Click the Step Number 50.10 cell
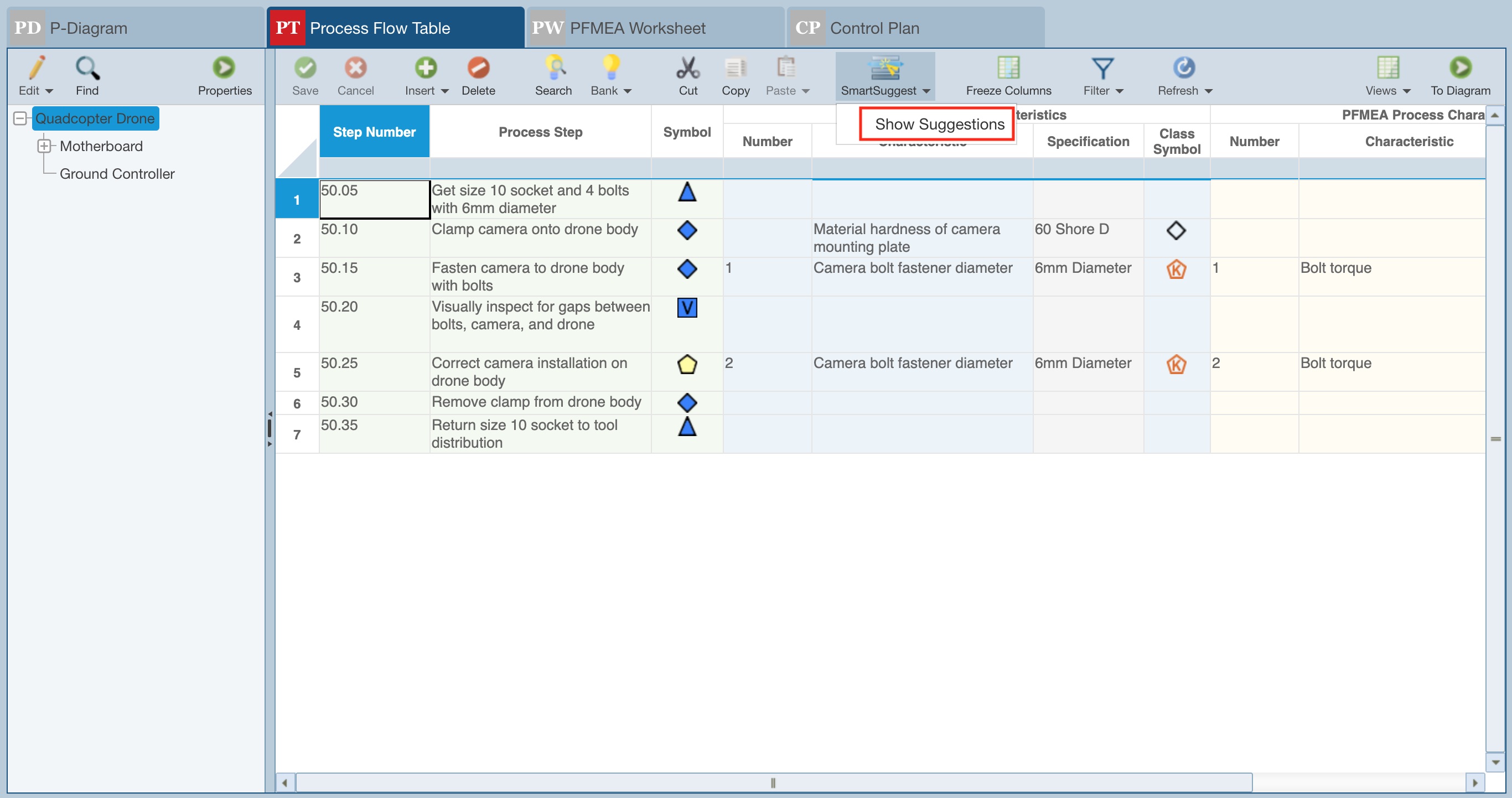 click(x=374, y=237)
